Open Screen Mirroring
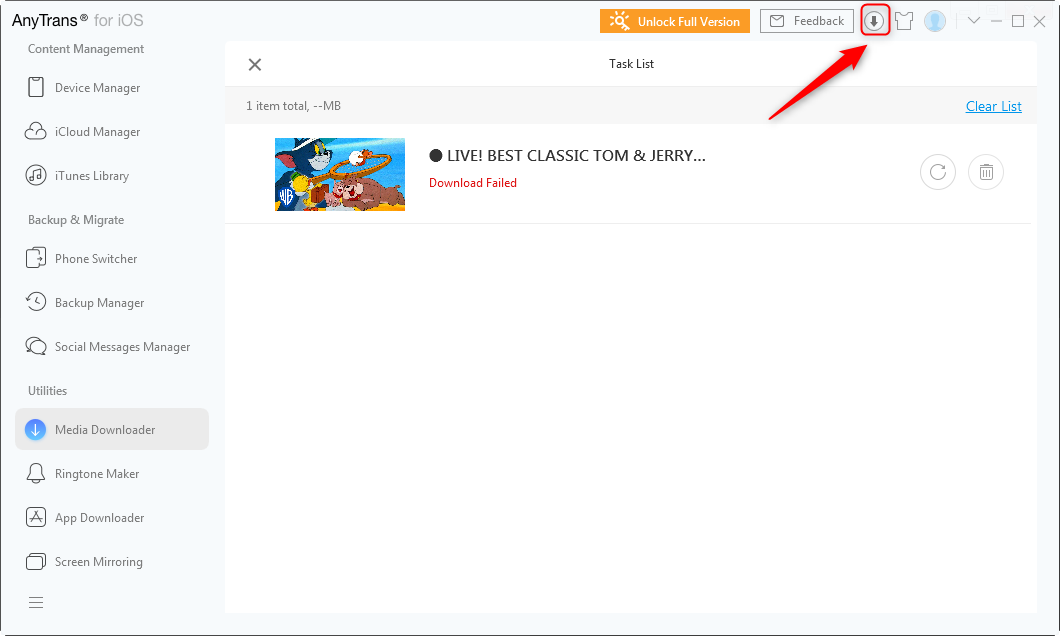 (98, 562)
